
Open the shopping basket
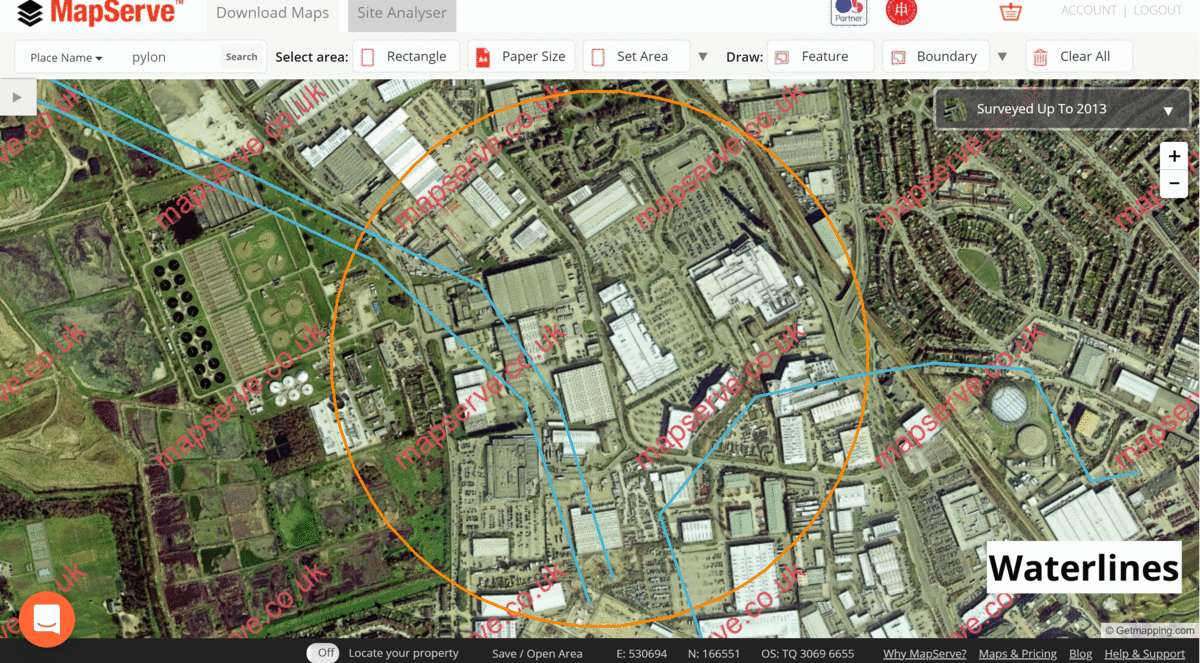tap(1010, 12)
